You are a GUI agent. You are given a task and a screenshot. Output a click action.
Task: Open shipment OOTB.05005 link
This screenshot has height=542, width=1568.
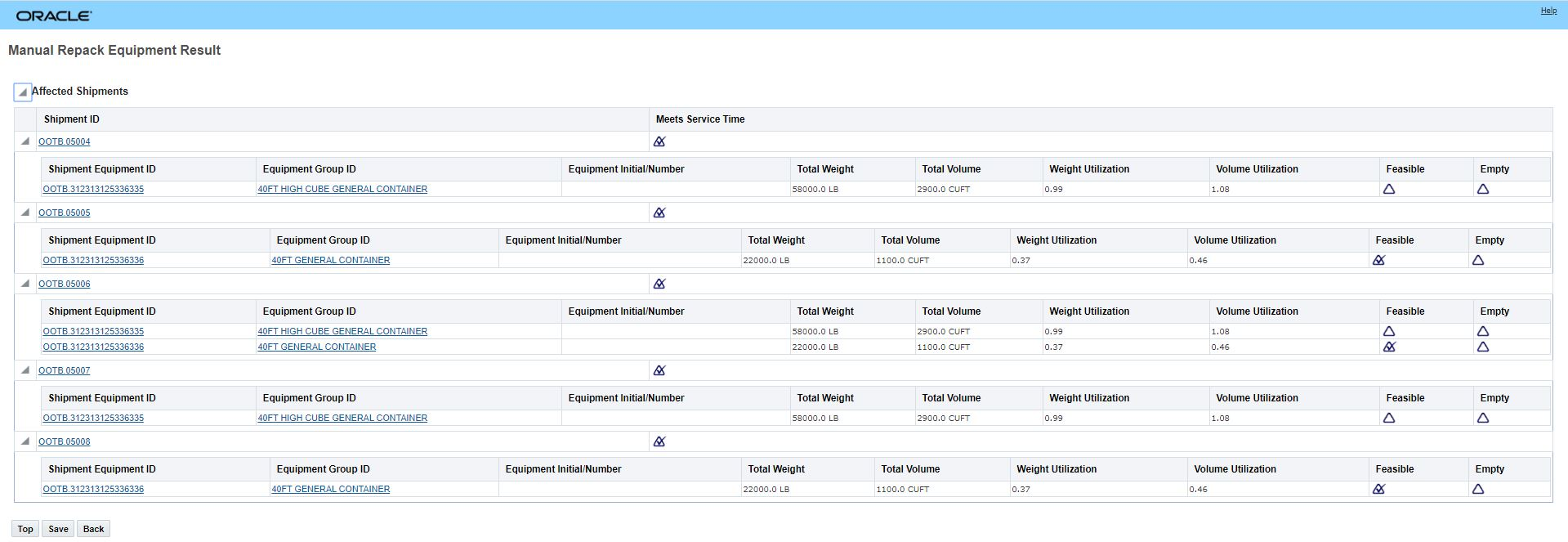point(65,213)
